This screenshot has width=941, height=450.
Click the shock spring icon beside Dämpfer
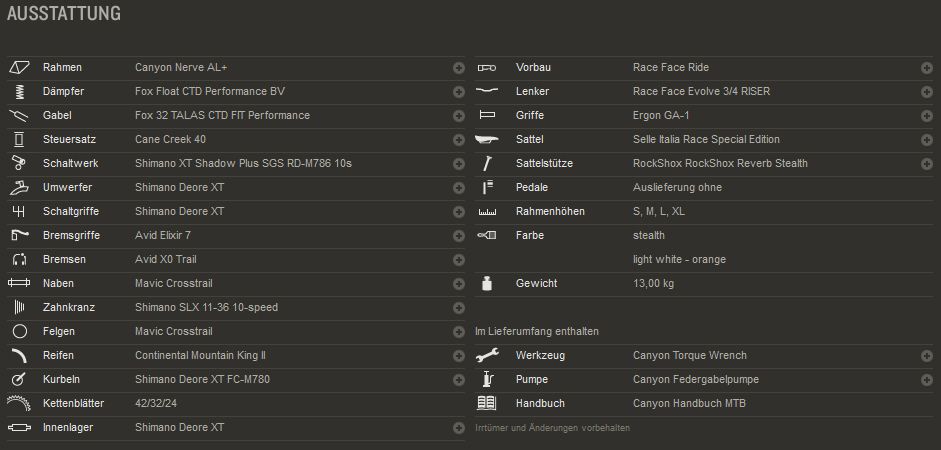(x=19, y=91)
